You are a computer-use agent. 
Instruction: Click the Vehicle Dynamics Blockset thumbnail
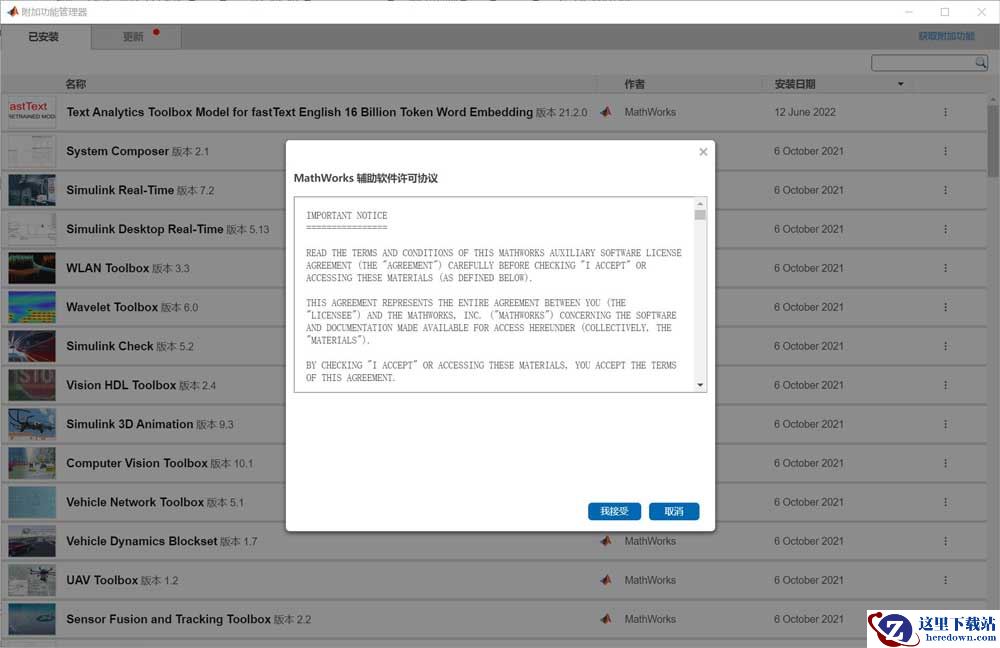[x=32, y=541]
